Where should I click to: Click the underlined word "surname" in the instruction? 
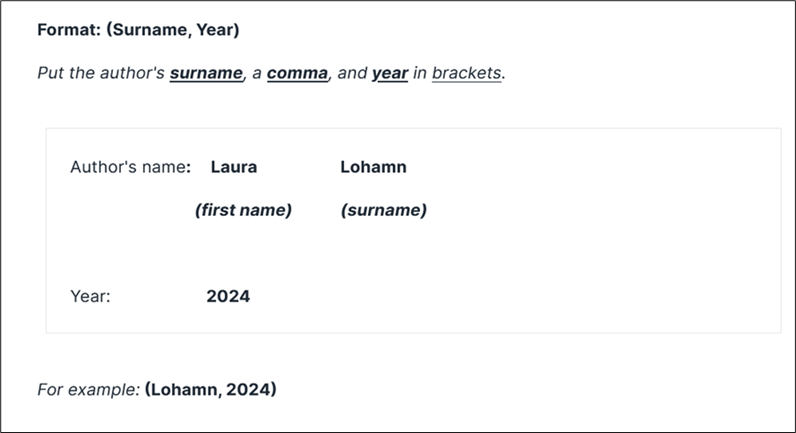206,73
